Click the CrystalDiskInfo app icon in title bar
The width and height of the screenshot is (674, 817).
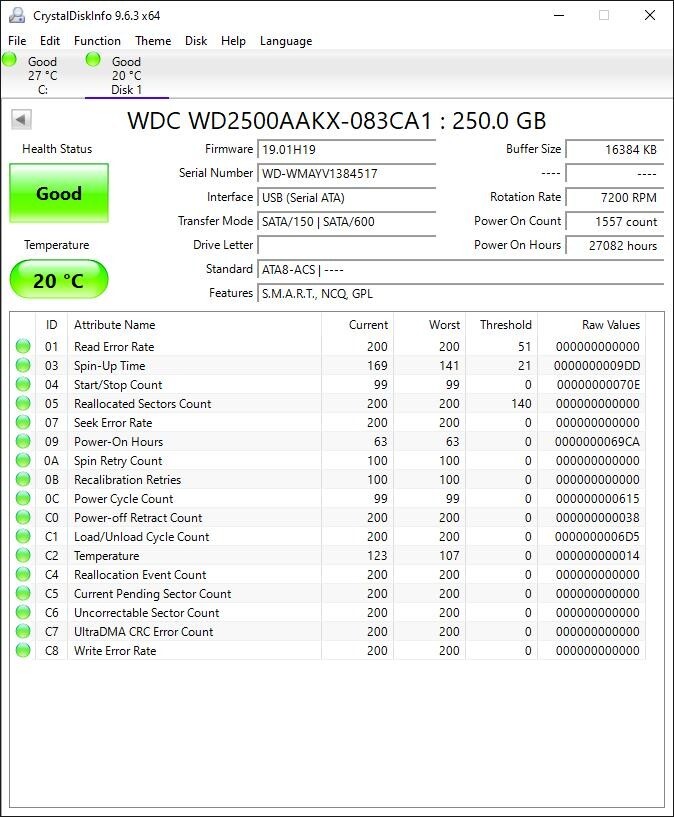(x=17, y=15)
